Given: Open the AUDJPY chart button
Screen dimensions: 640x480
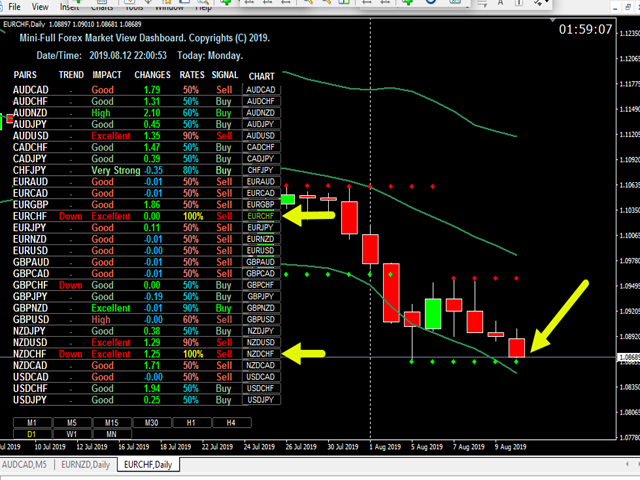Looking at the screenshot, I should click(261, 124).
